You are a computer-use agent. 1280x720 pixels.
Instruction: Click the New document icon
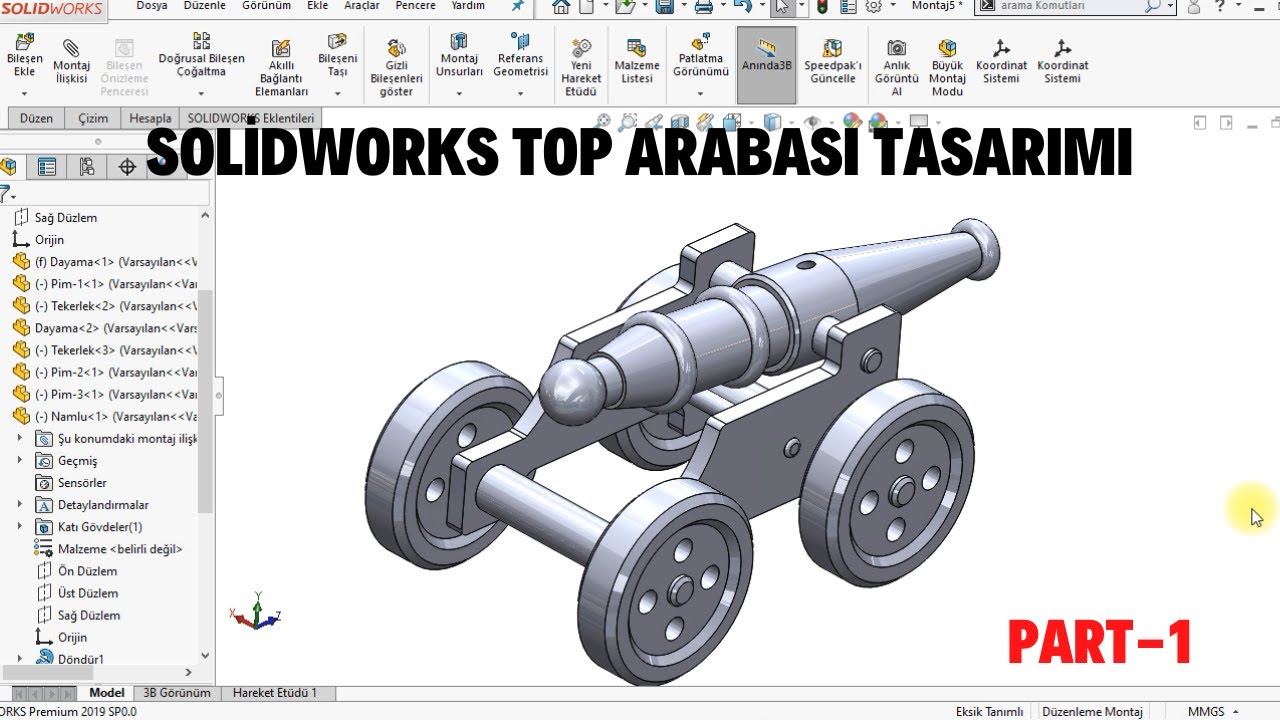point(586,7)
